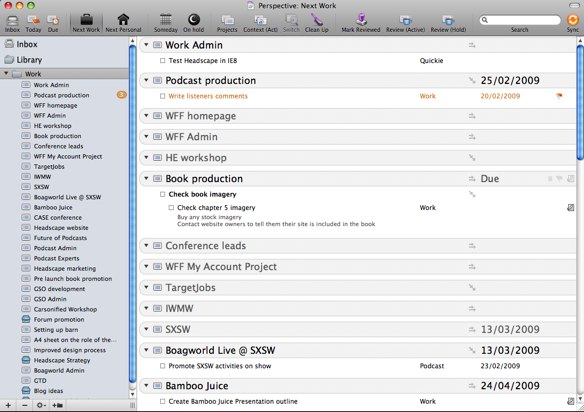The image size is (584, 412).
Task: Click the 13/03/2009 date on SXSW header
Action: [x=510, y=329]
